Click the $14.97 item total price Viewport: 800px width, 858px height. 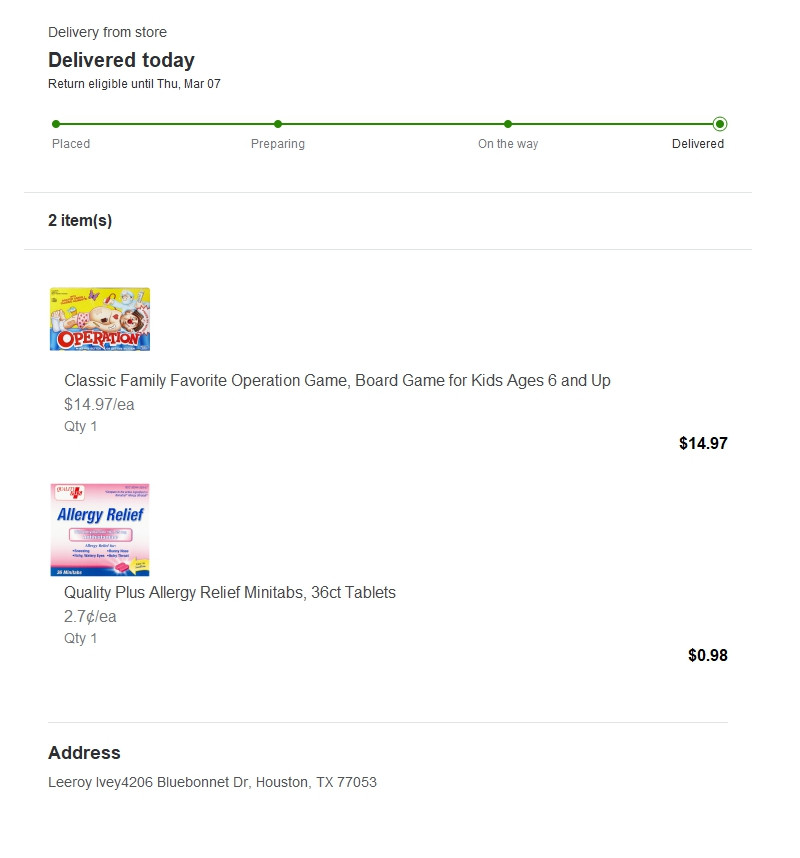[x=703, y=443]
